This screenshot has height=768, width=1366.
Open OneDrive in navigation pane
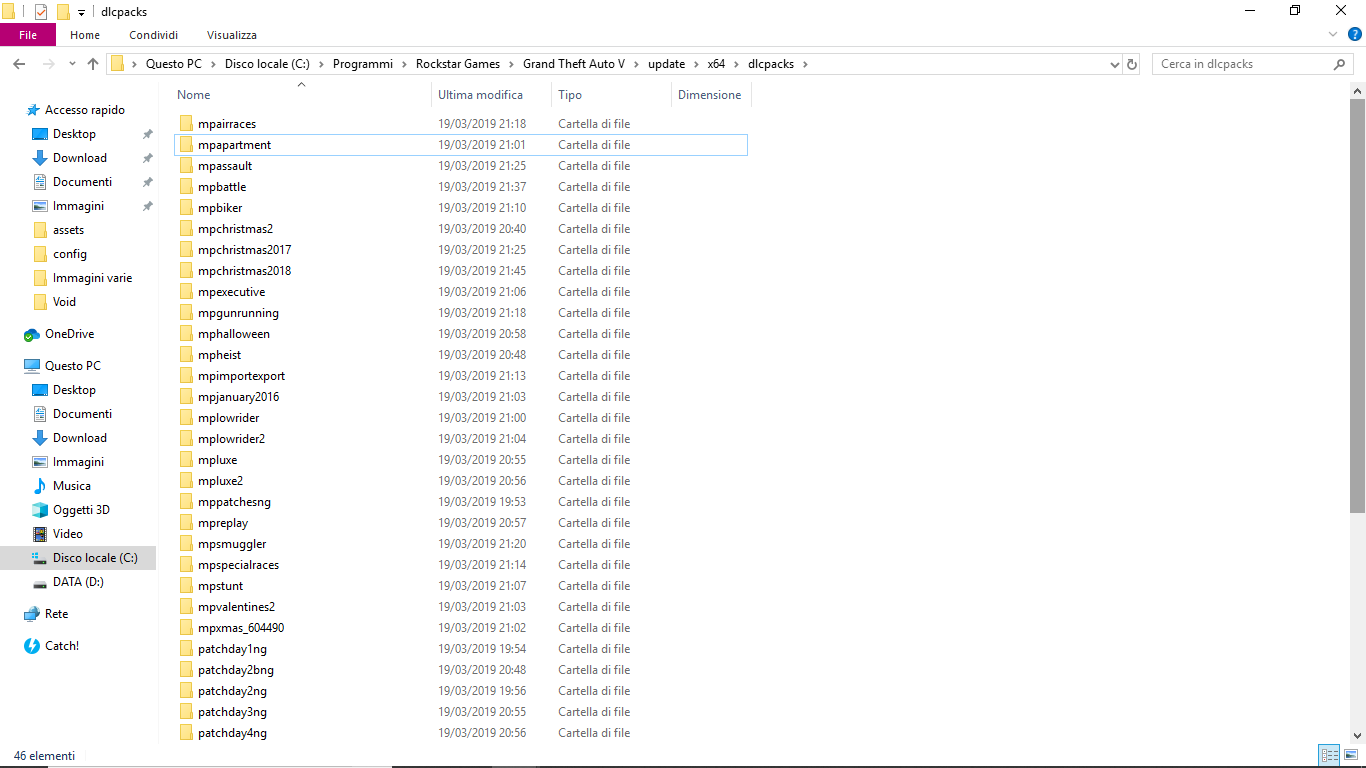[69, 334]
